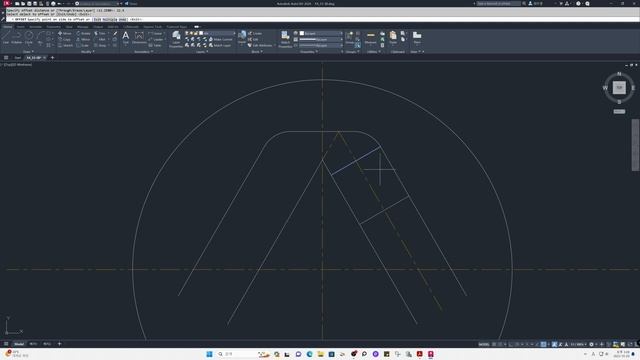The width and height of the screenshot is (640, 360).
Task: Open workspace switching gear menu
Action: tap(591, 344)
